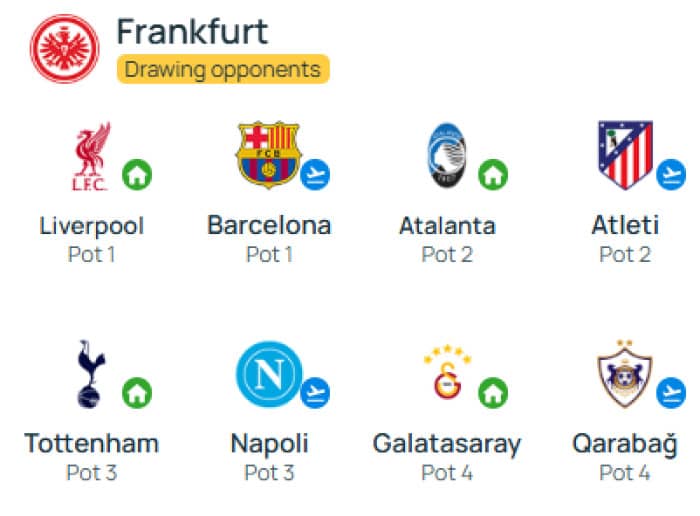Click the Galatasaray team name label

click(447, 444)
